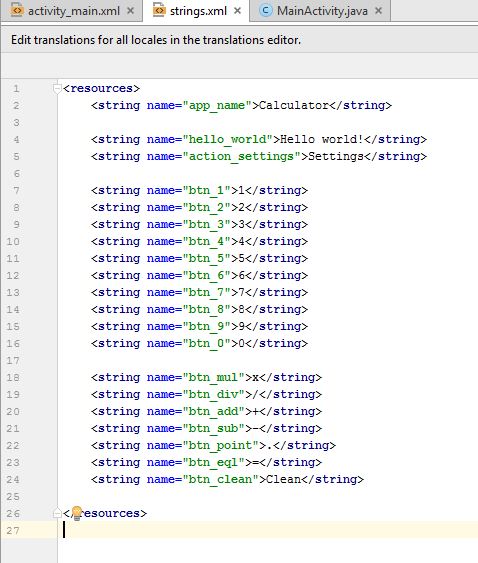Click line number 18 in the gutter
Image resolution: width=478 pixels, height=563 pixels.
(13, 377)
